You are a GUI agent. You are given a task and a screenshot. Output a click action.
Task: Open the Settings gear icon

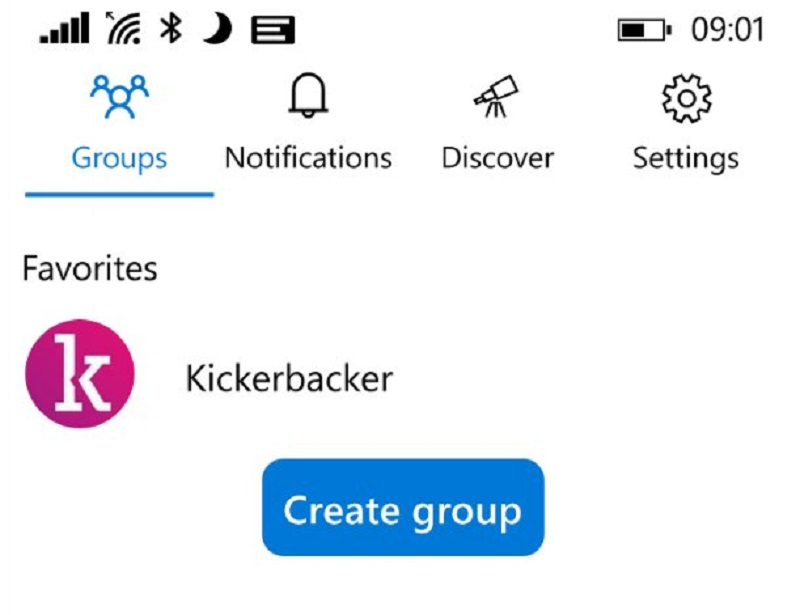[x=686, y=98]
